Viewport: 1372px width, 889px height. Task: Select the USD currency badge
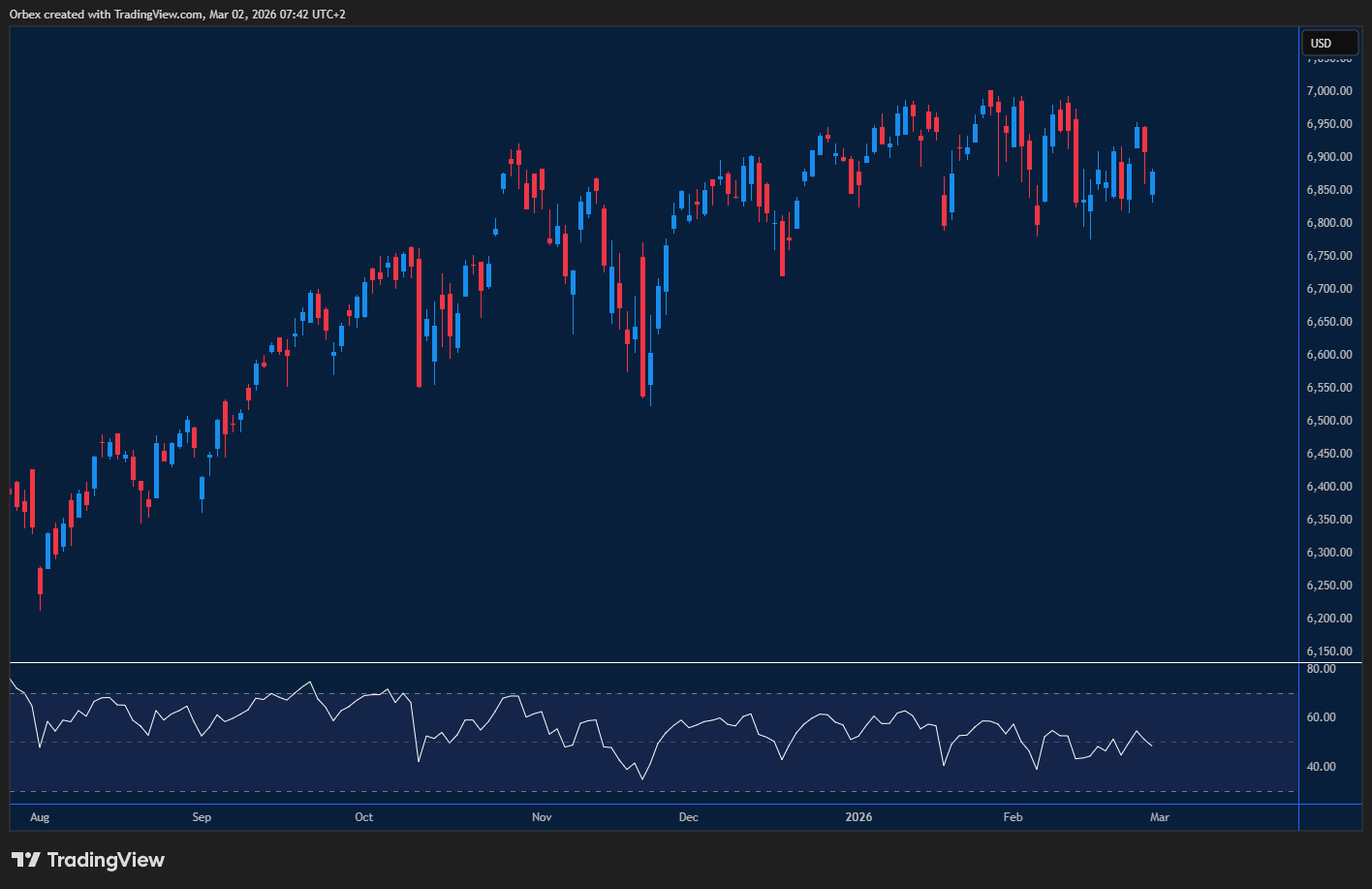[x=1328, y=43]
